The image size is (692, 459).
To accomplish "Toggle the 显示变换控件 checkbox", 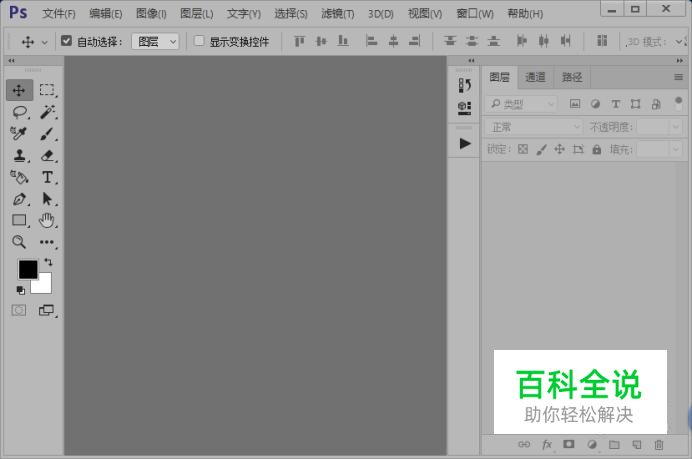I will 199,41.
